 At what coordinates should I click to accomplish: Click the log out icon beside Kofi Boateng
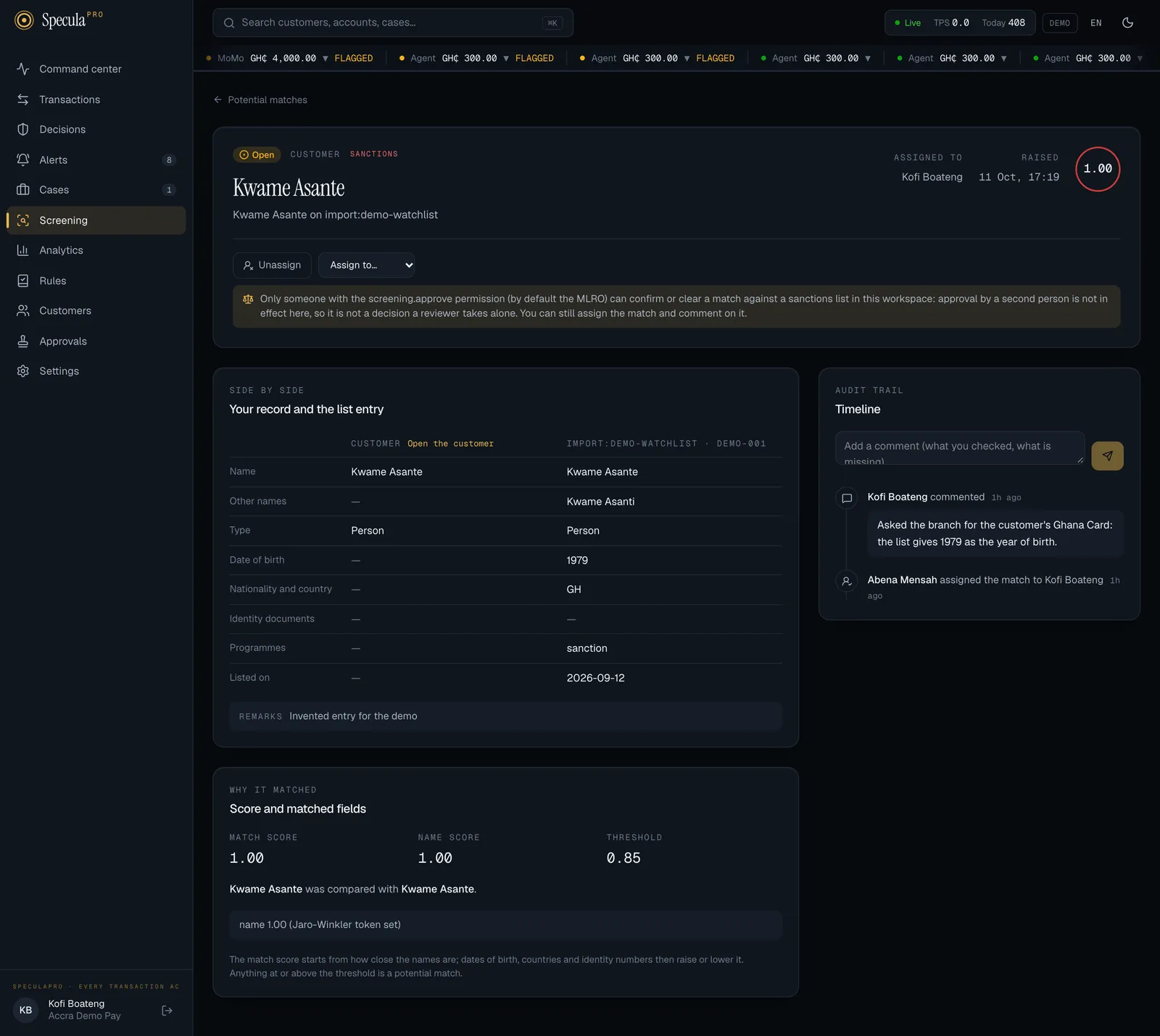click(167, 1010)
